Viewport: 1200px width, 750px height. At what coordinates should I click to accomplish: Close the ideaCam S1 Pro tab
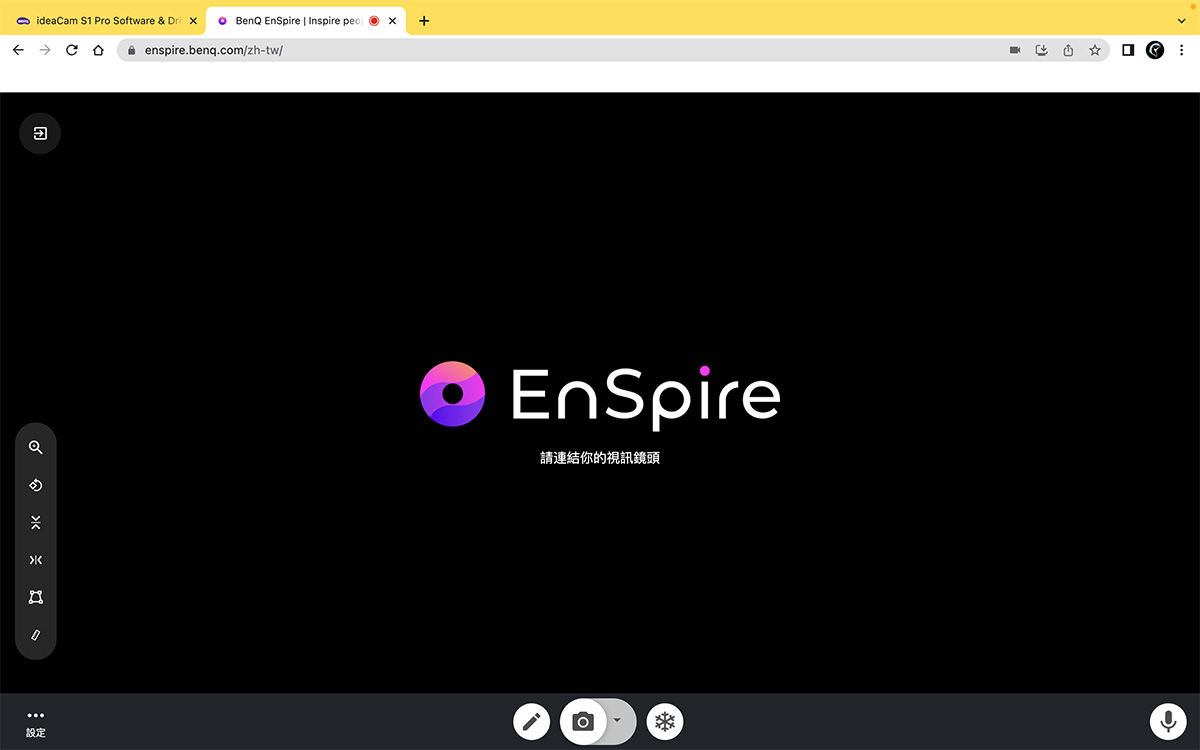pyautogui.click(x=193, y=21)
